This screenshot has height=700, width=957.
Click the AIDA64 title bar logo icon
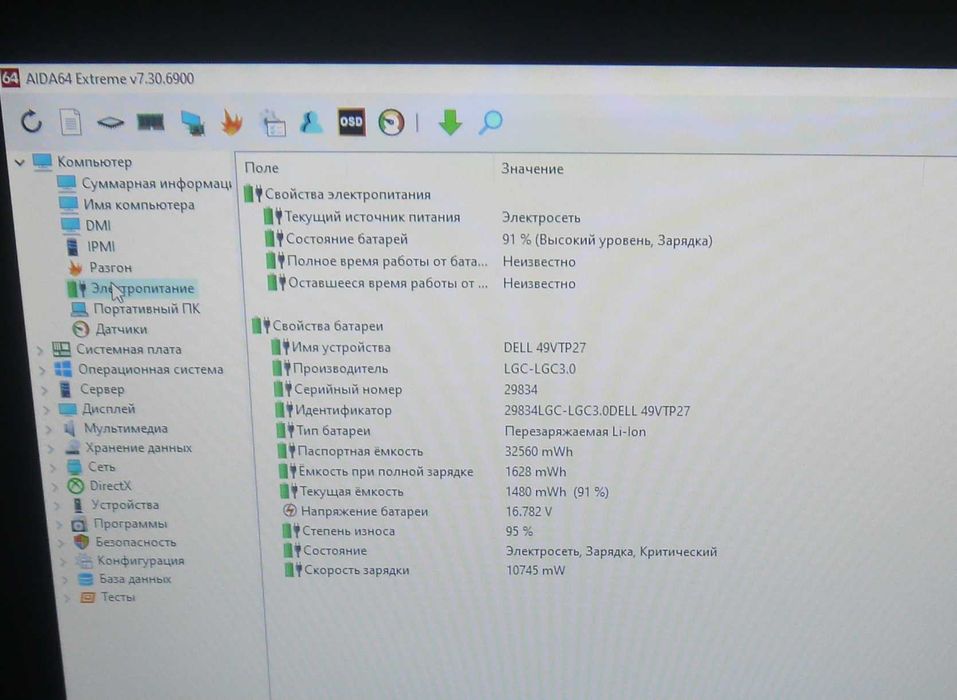[x=10, y=79]
